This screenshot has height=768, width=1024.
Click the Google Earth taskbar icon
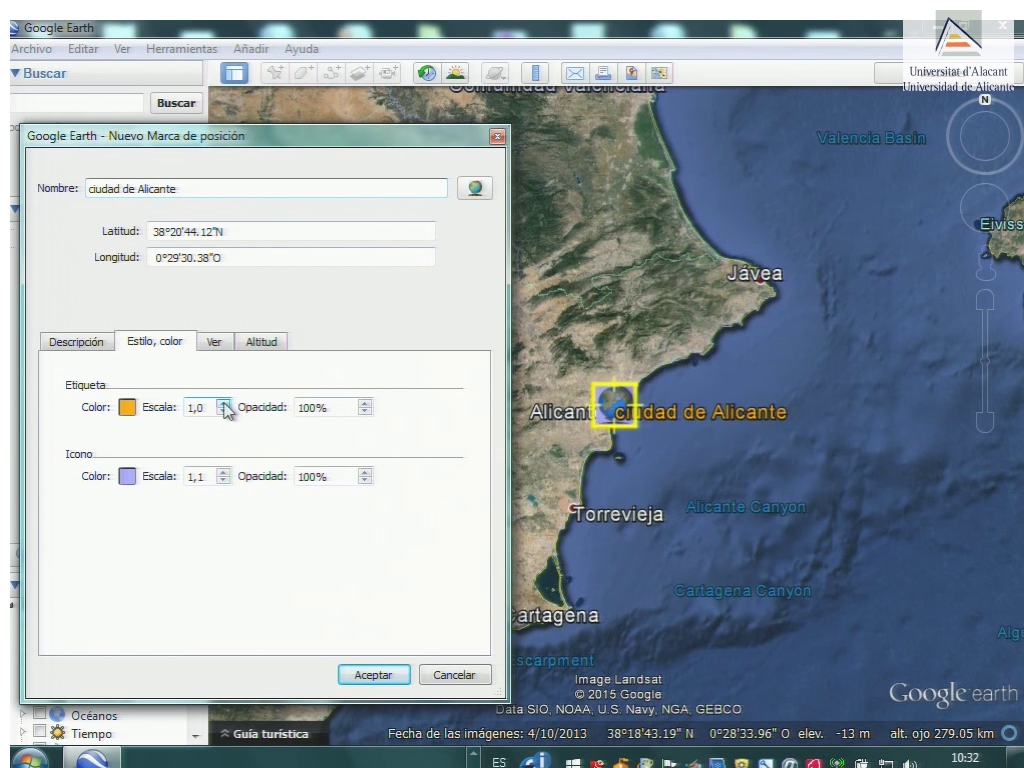(x=91, y=759)
